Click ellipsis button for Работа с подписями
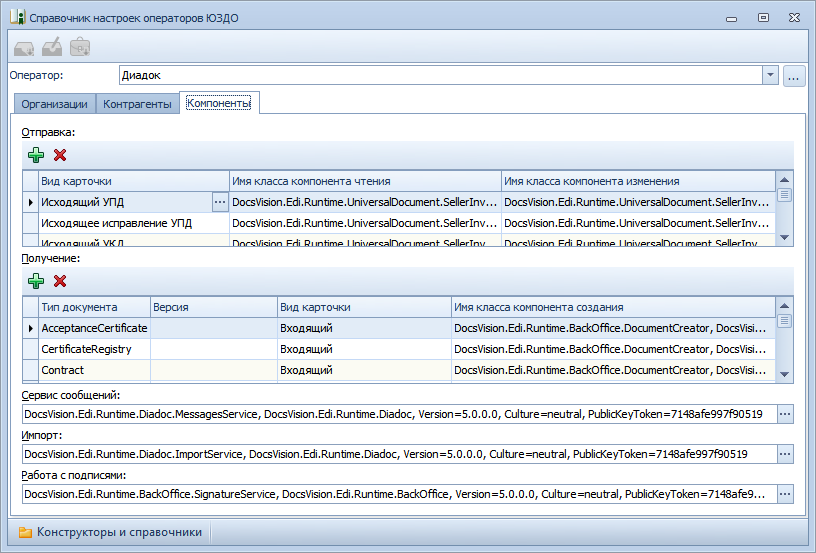This screenshot has height=553, width=816. click(785, 494)
